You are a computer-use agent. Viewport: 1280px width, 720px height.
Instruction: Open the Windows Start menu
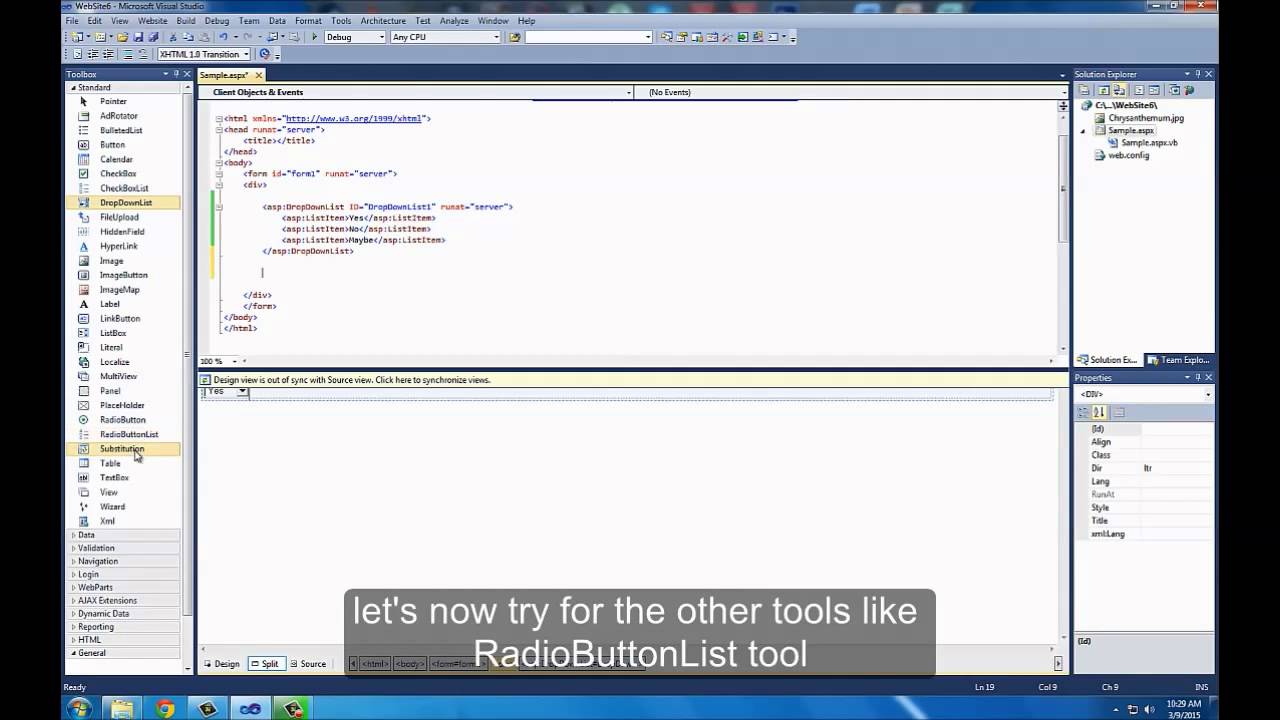(79, 708)
